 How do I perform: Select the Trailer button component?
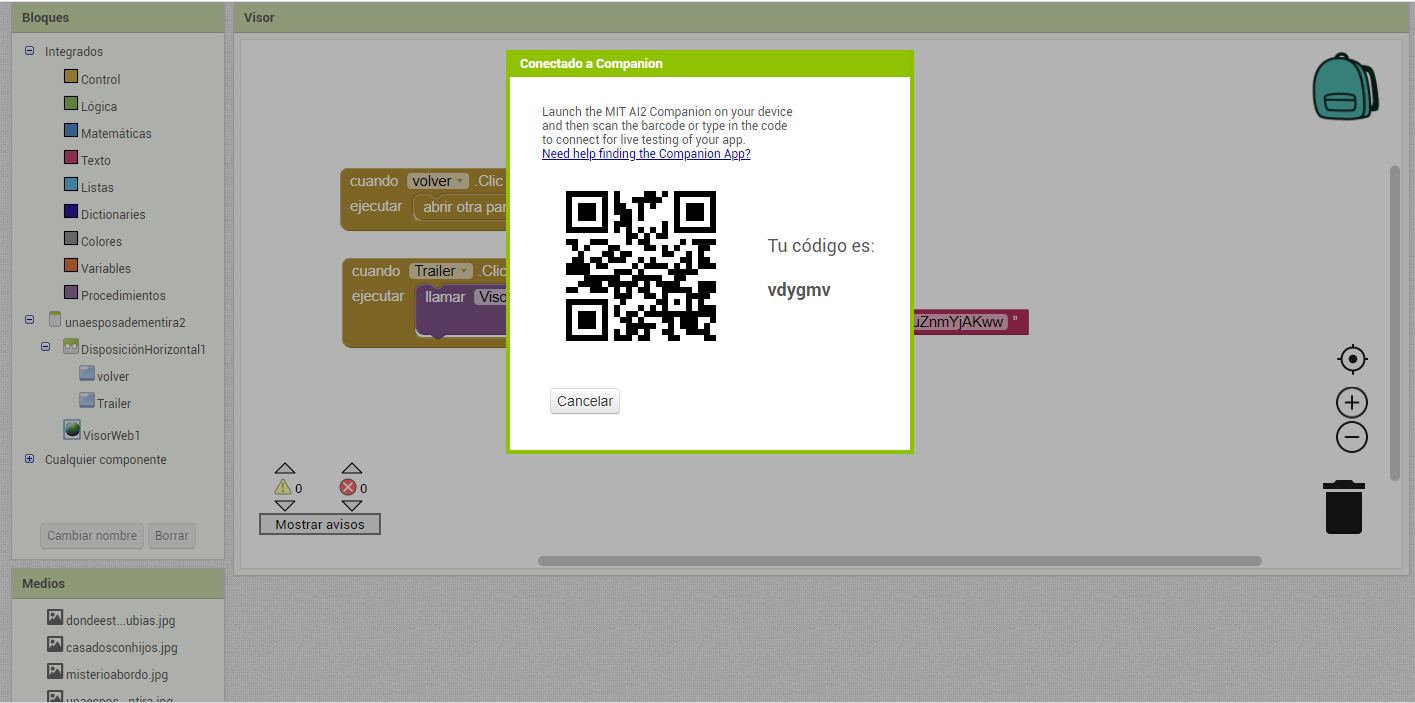click(114, 403)
